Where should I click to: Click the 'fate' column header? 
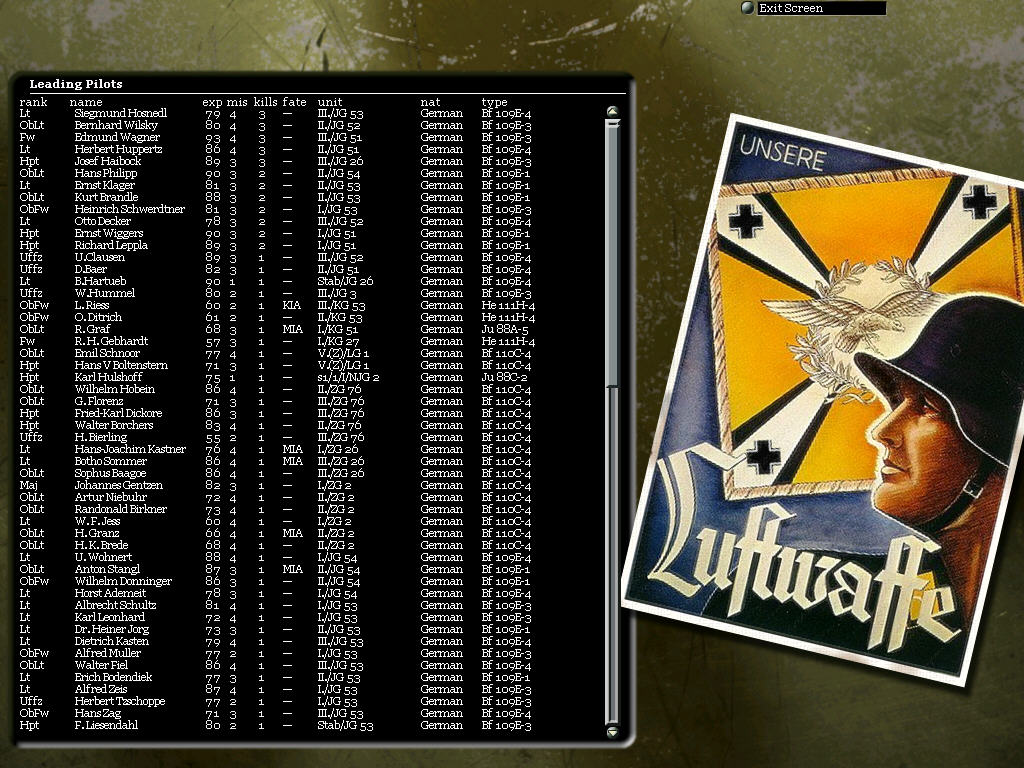point(294,102)
